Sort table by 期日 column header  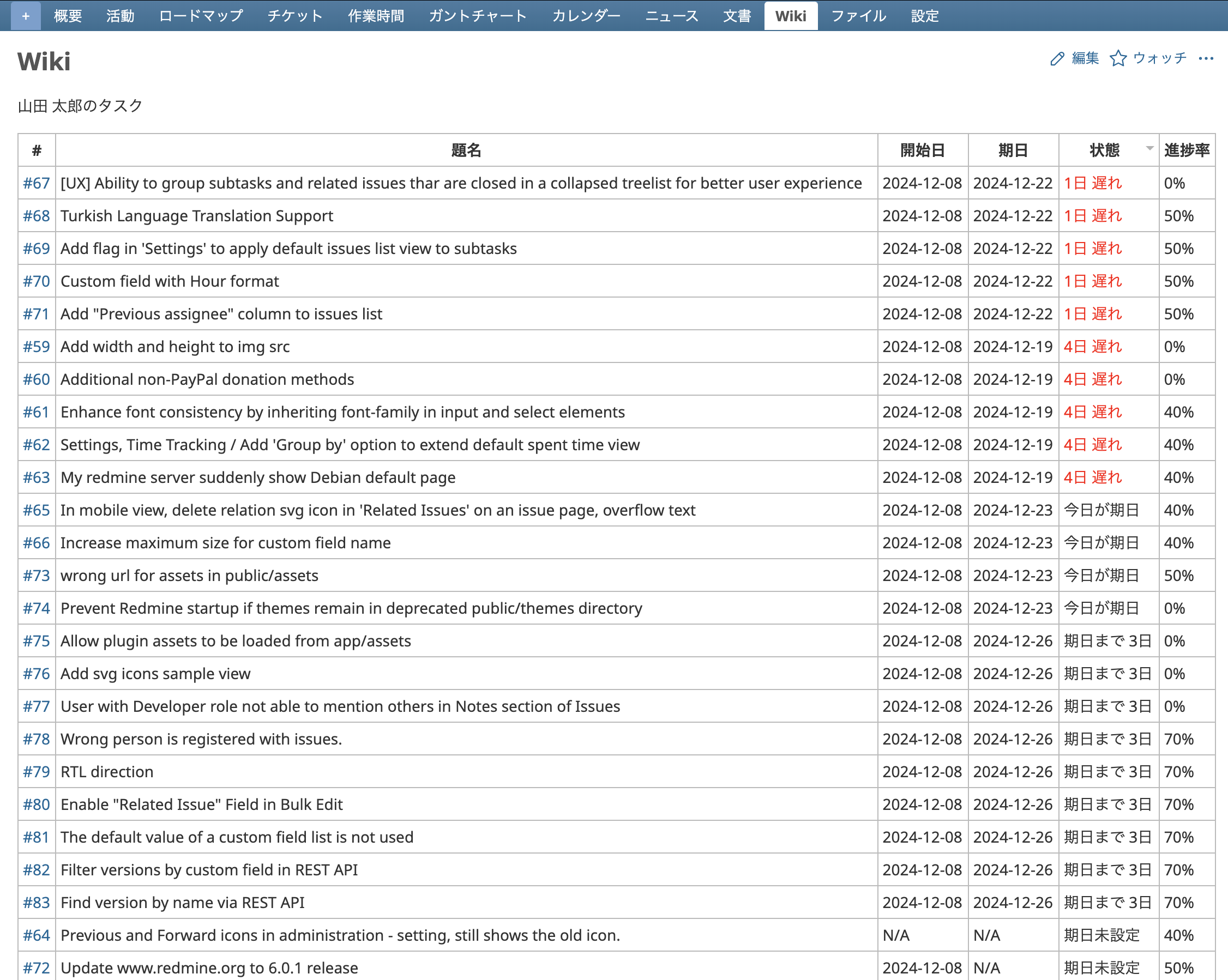pyautogui.click(x=1013, y=150)
